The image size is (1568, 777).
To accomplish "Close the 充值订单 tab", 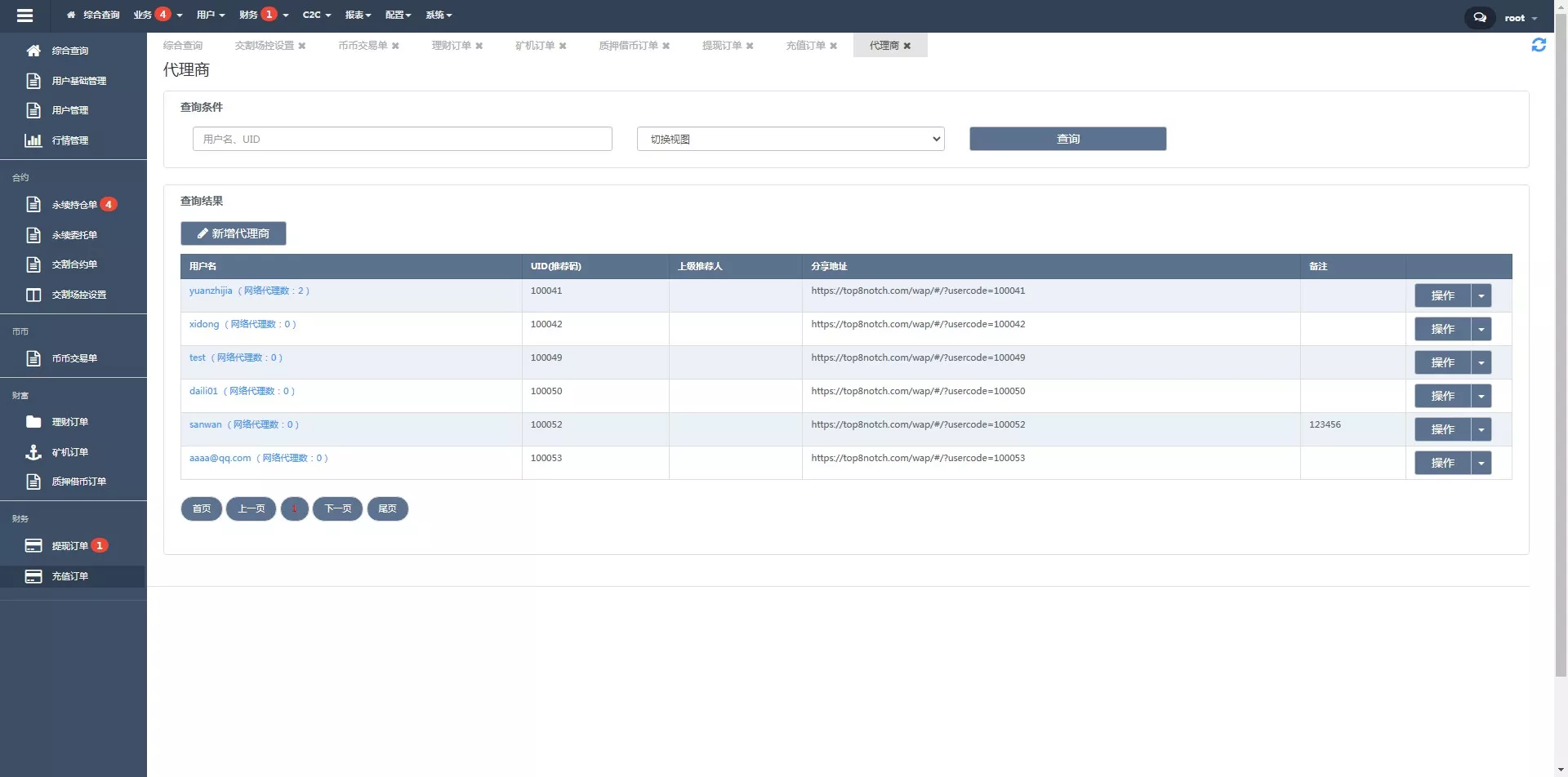I will [x=833, y=46].
